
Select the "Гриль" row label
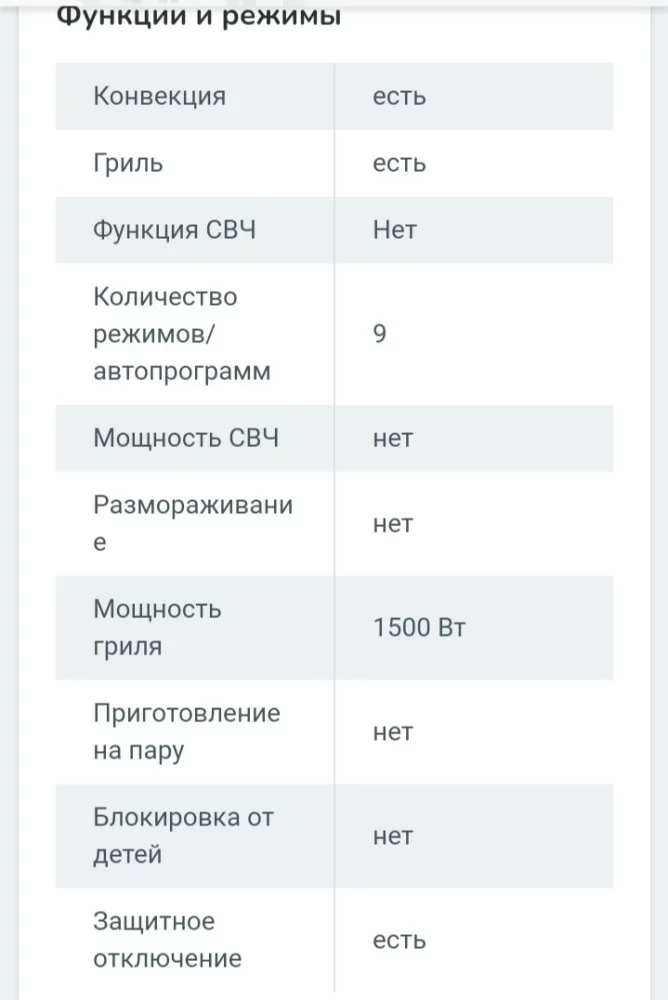coord(128,162)
